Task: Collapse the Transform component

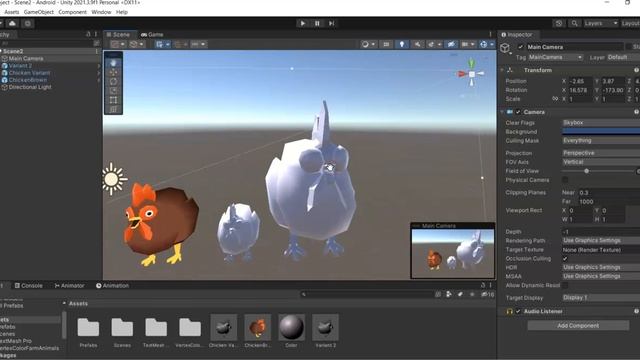Action: coord(502,70)
